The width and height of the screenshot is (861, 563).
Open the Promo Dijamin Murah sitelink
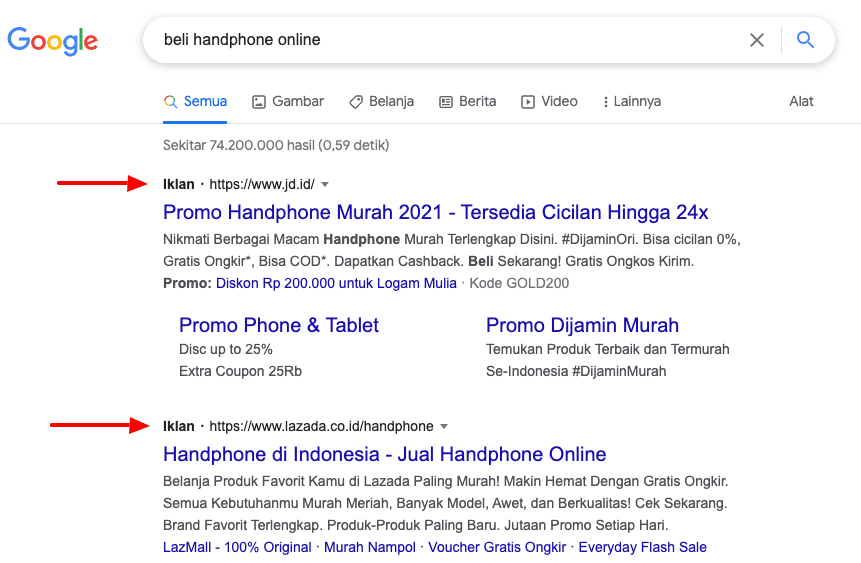[x=582, y=325]
